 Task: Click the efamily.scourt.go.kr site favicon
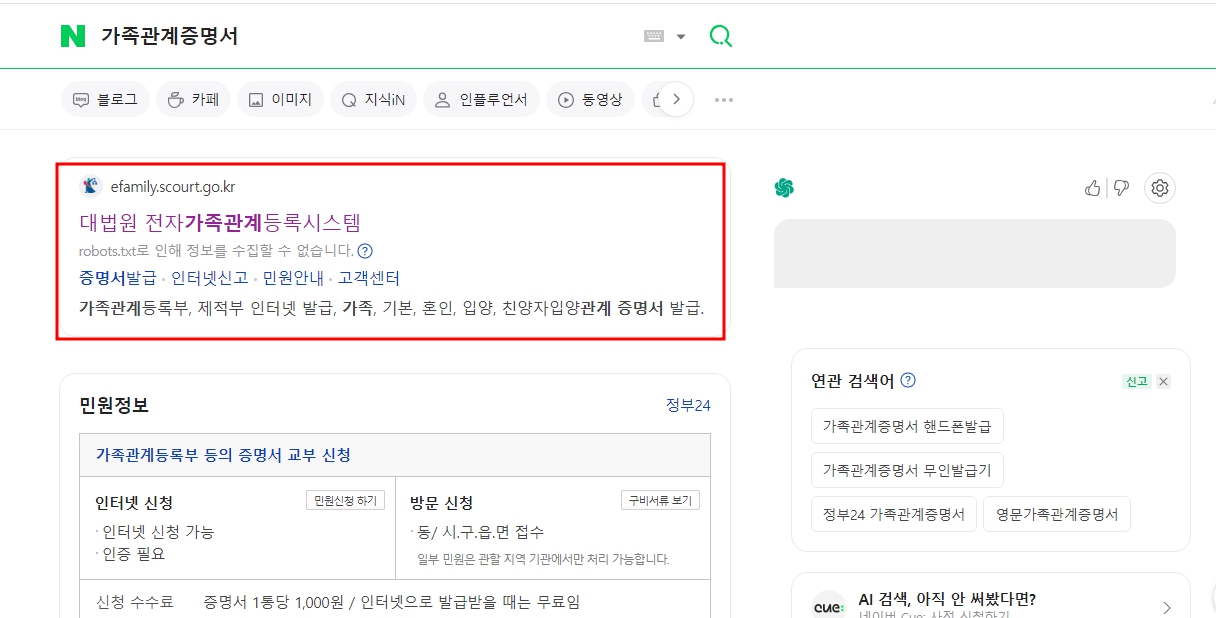pyautogui.click(x=91, y=186)
